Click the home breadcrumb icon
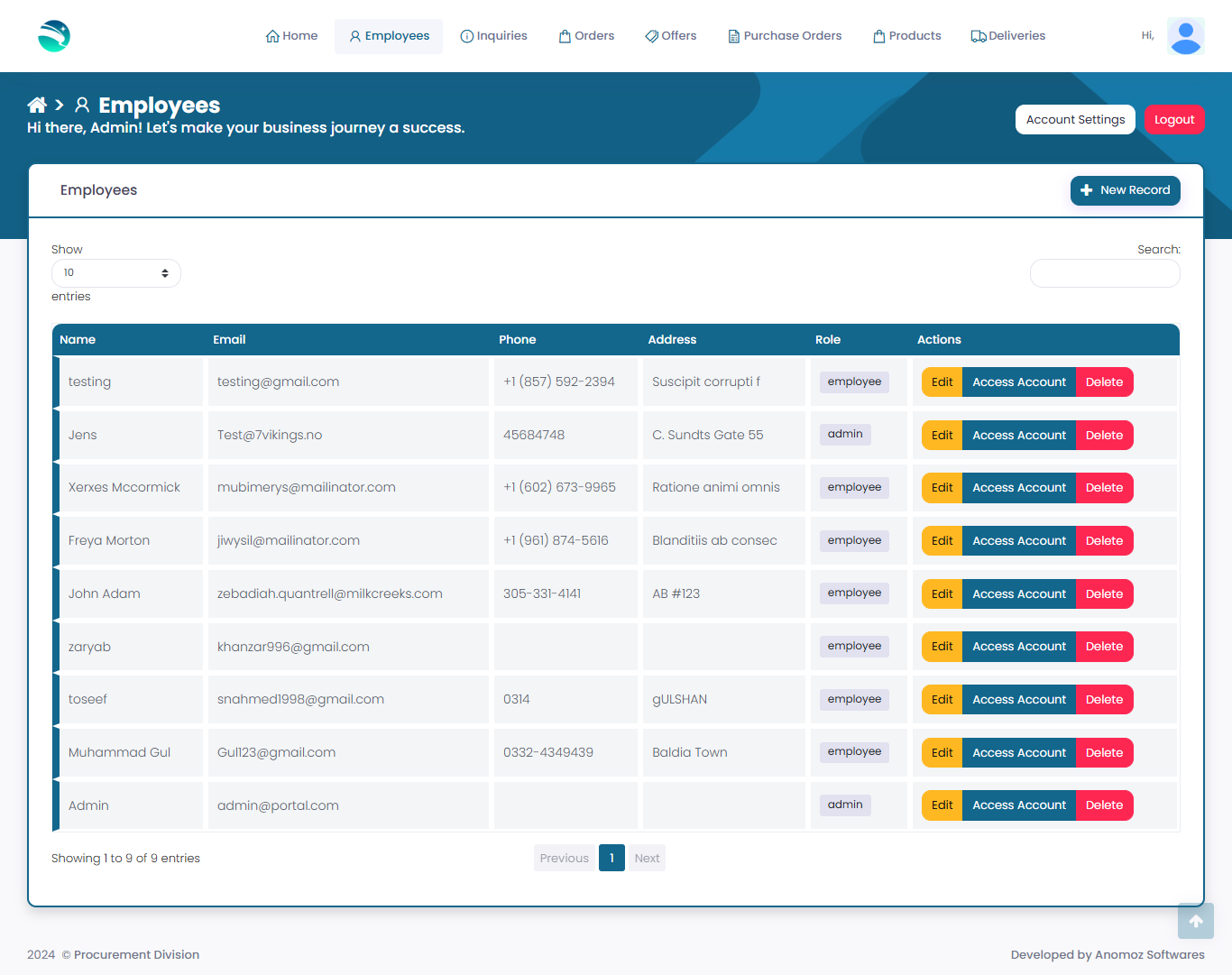Viewport: 1232px width, 975px height. pyautogui.click(x=37, y=105)
